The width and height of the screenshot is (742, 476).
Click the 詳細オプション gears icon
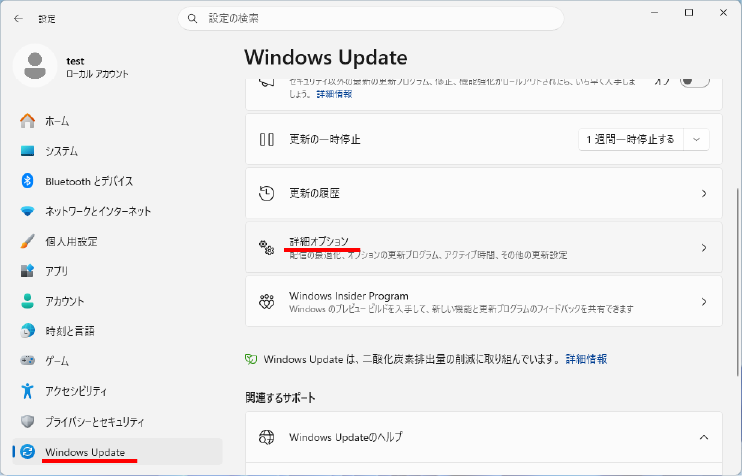[267, 247]
